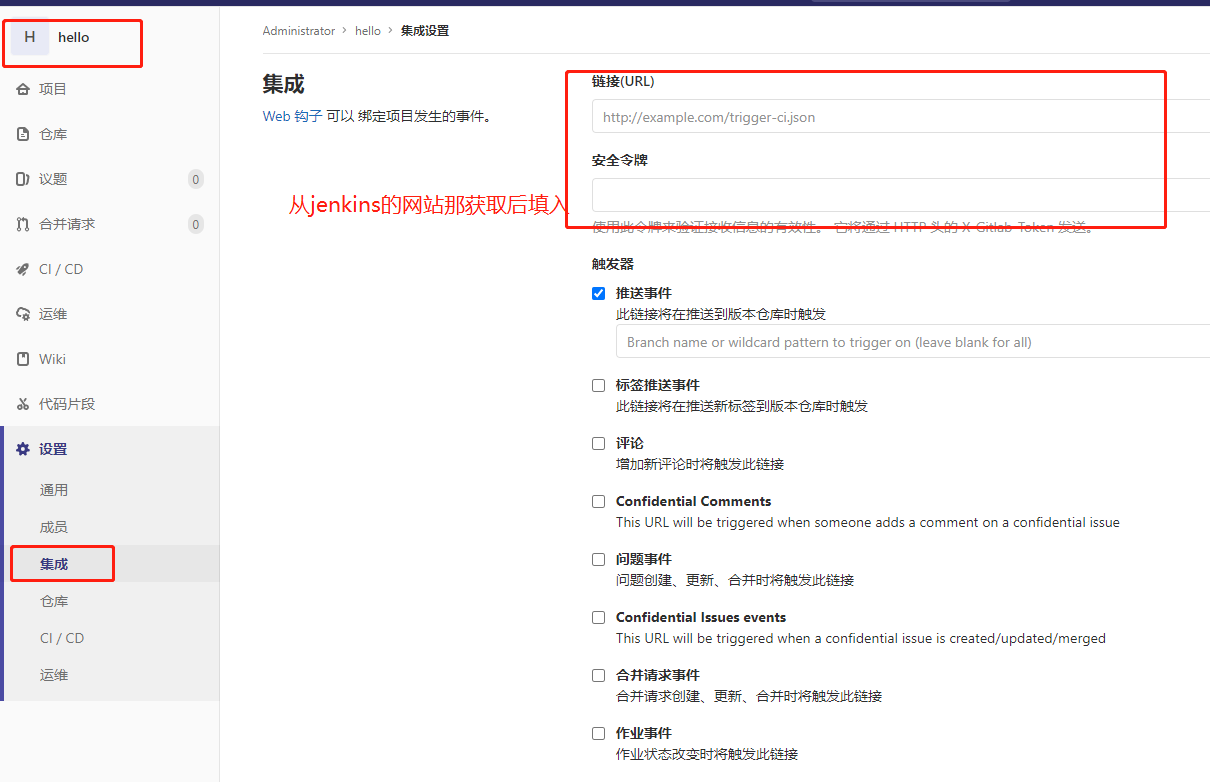Open the Web 钩子 link
The width and height of the screenshot is (1210, 782).
click(x=292, y=116)
